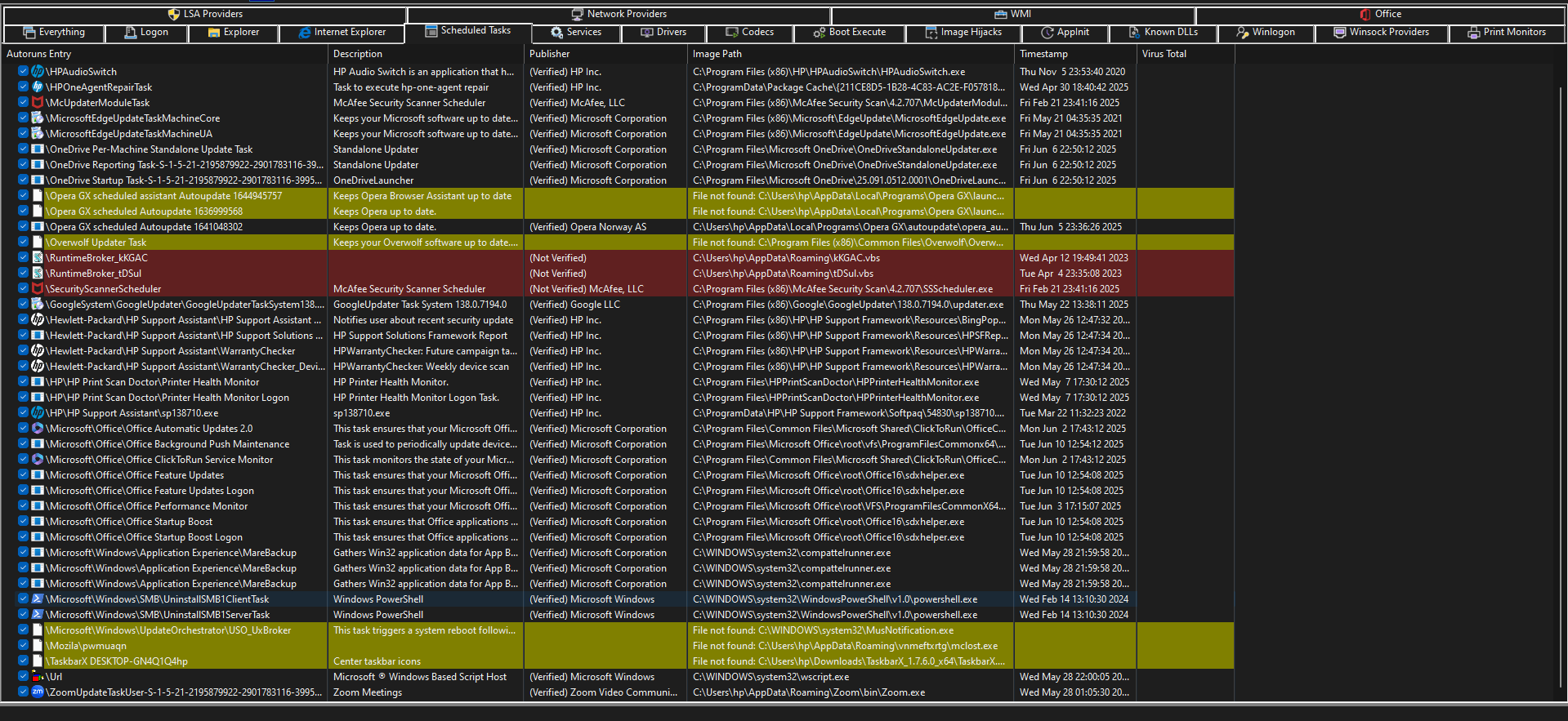
Task: Click the UninstallSMB1ClientTask PowerShell icon
Action: [37, 599]
